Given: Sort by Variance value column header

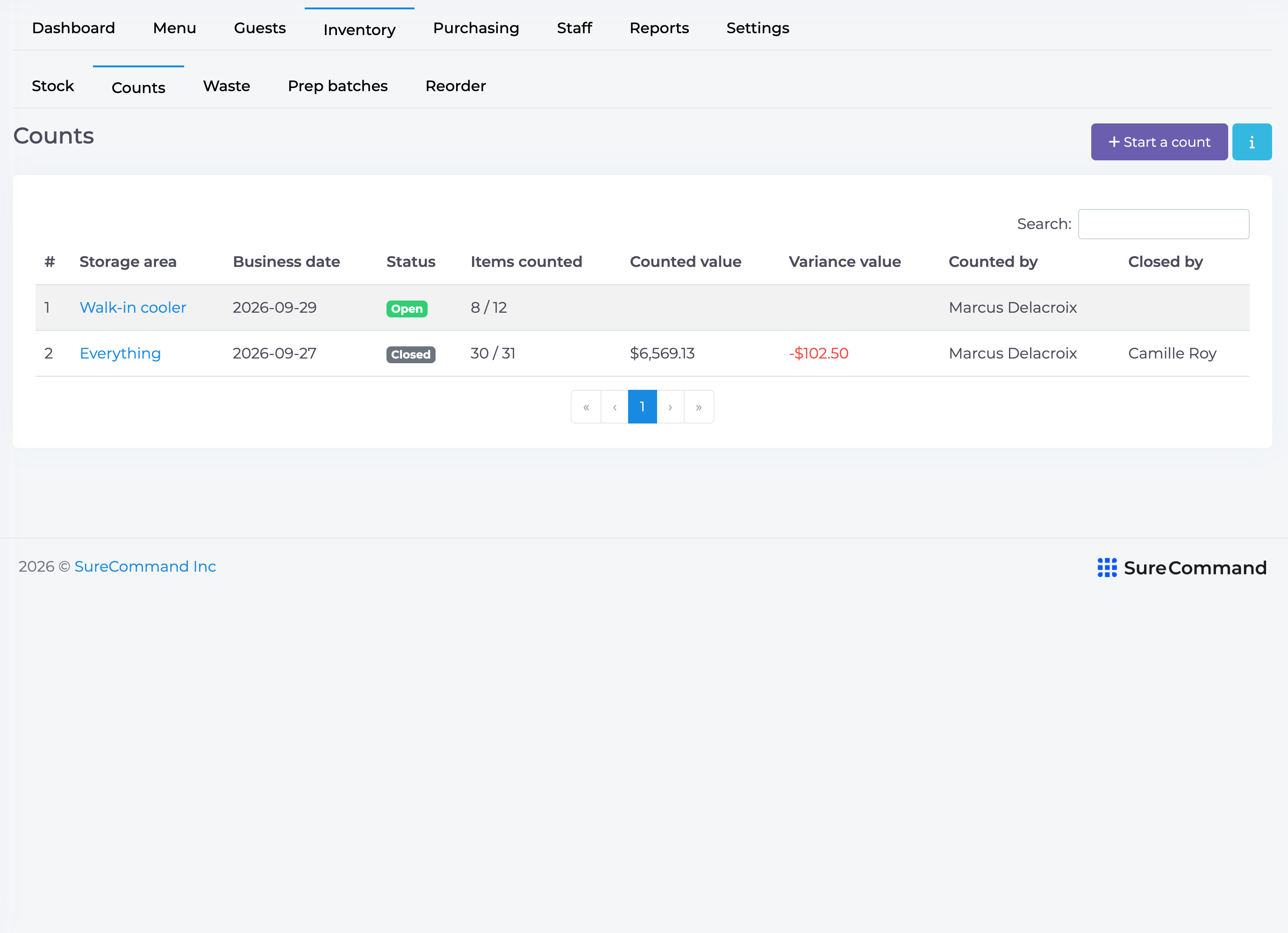Looking at the screenshot, I should [844, 261].
